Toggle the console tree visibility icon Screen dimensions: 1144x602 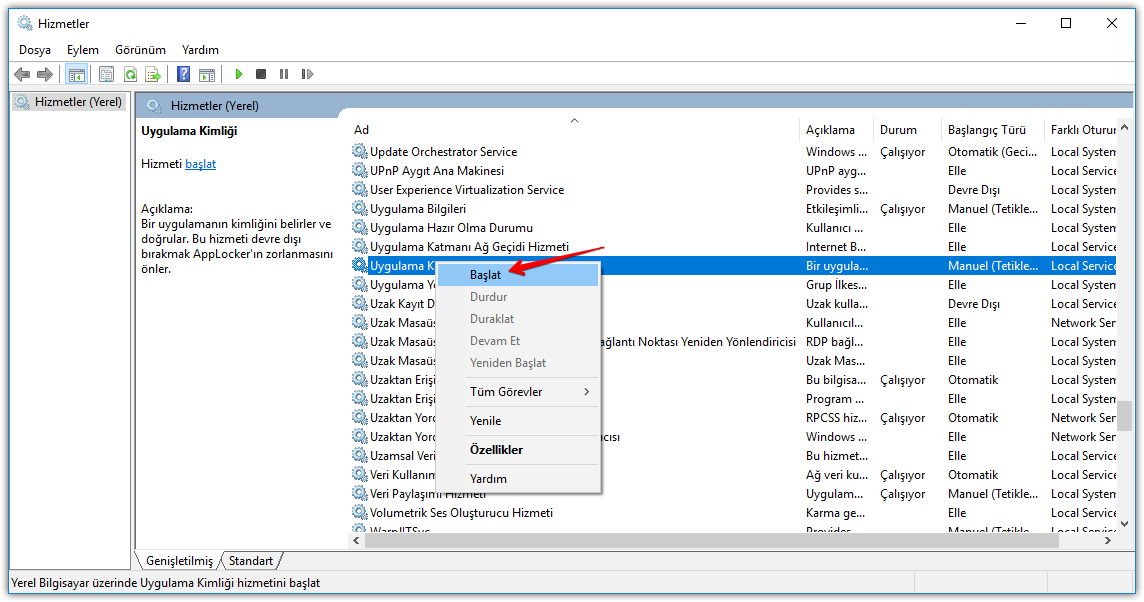77,73
